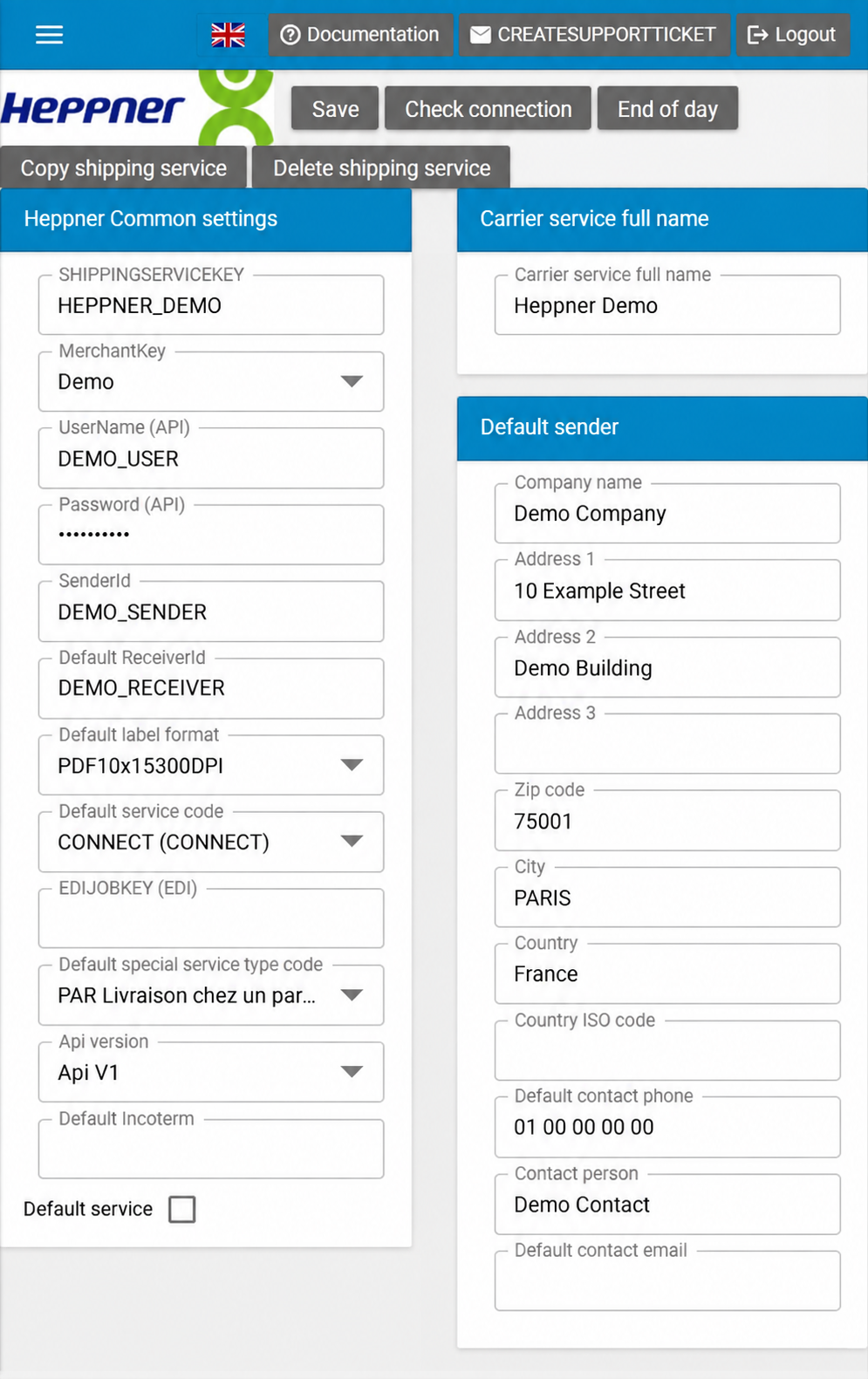Edit the Country field
This screenshot has height=1379, width=868.
(x=667, y=974)
